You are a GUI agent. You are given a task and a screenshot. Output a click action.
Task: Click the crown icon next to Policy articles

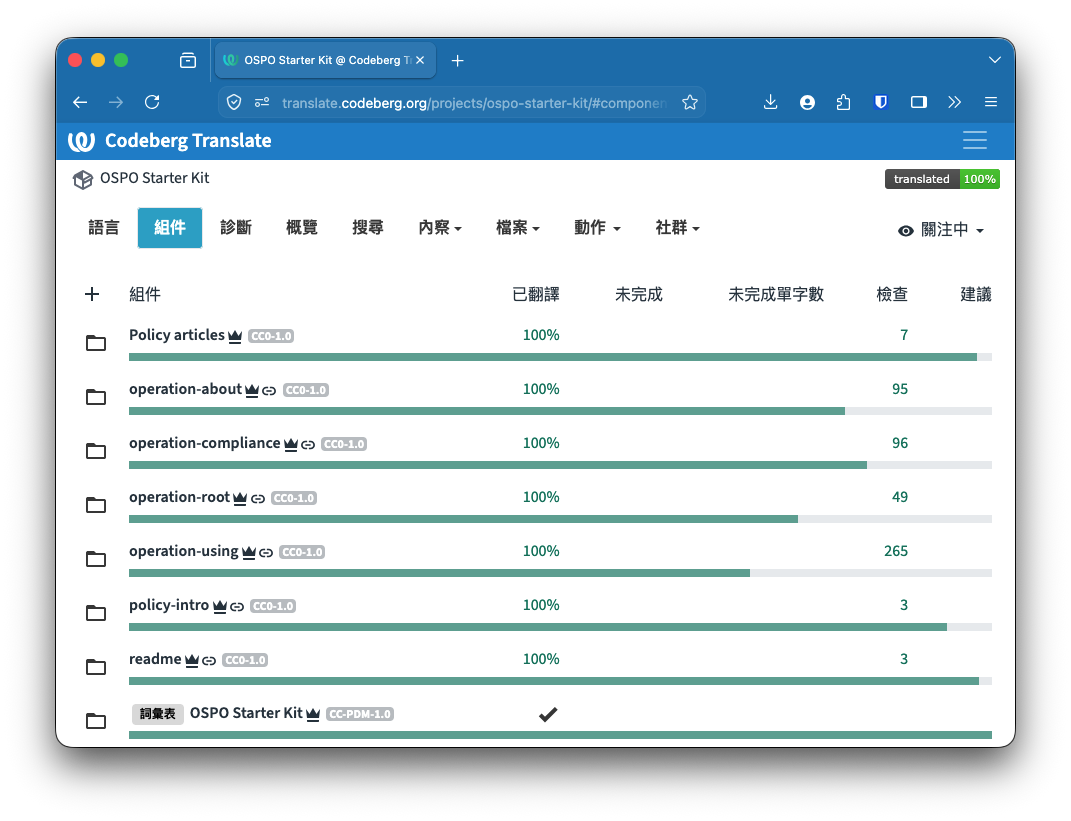(235, 336)
